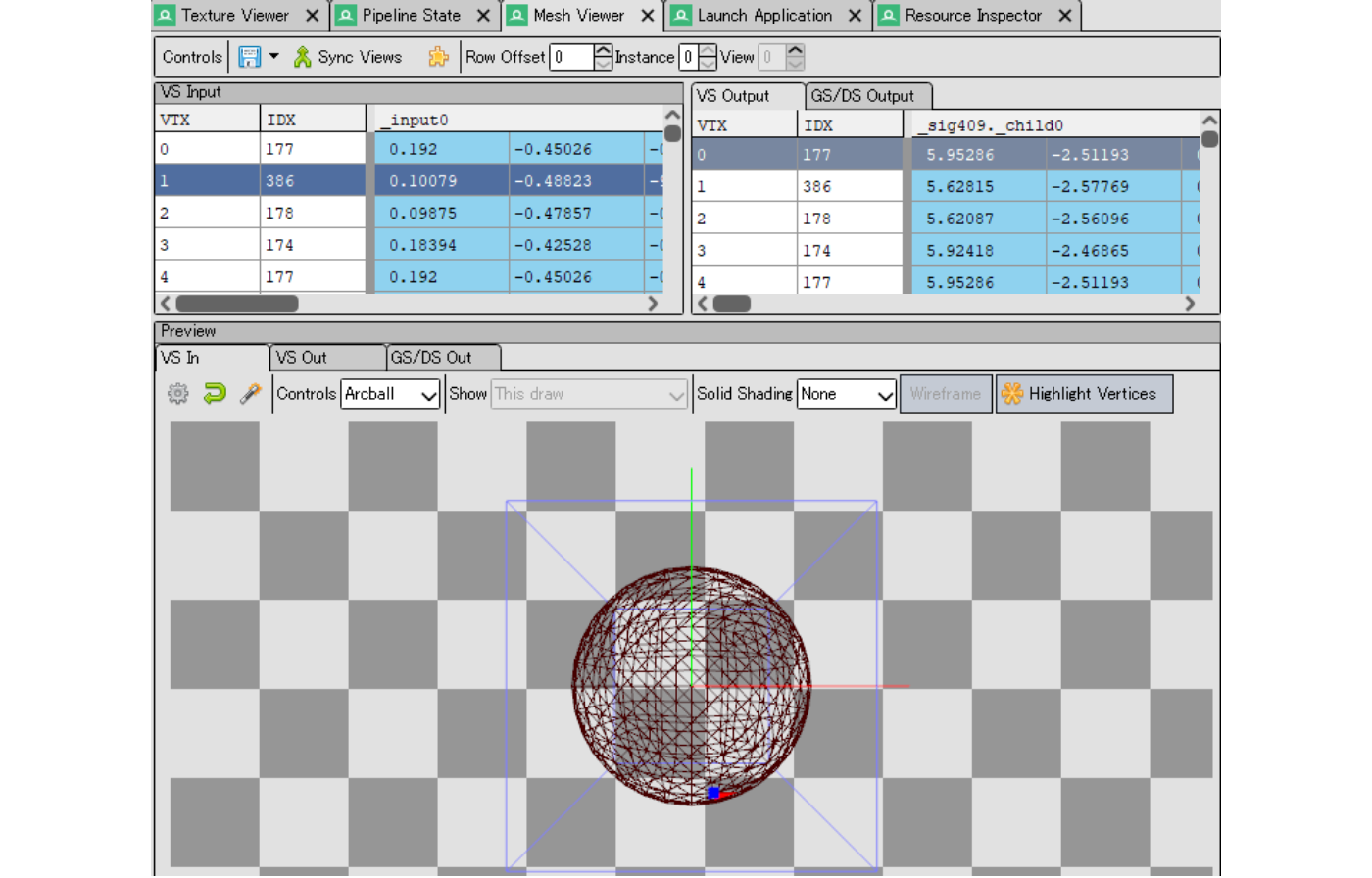Toggle the Wireframe display option
1372x878 pixels.
click(944, 393)
